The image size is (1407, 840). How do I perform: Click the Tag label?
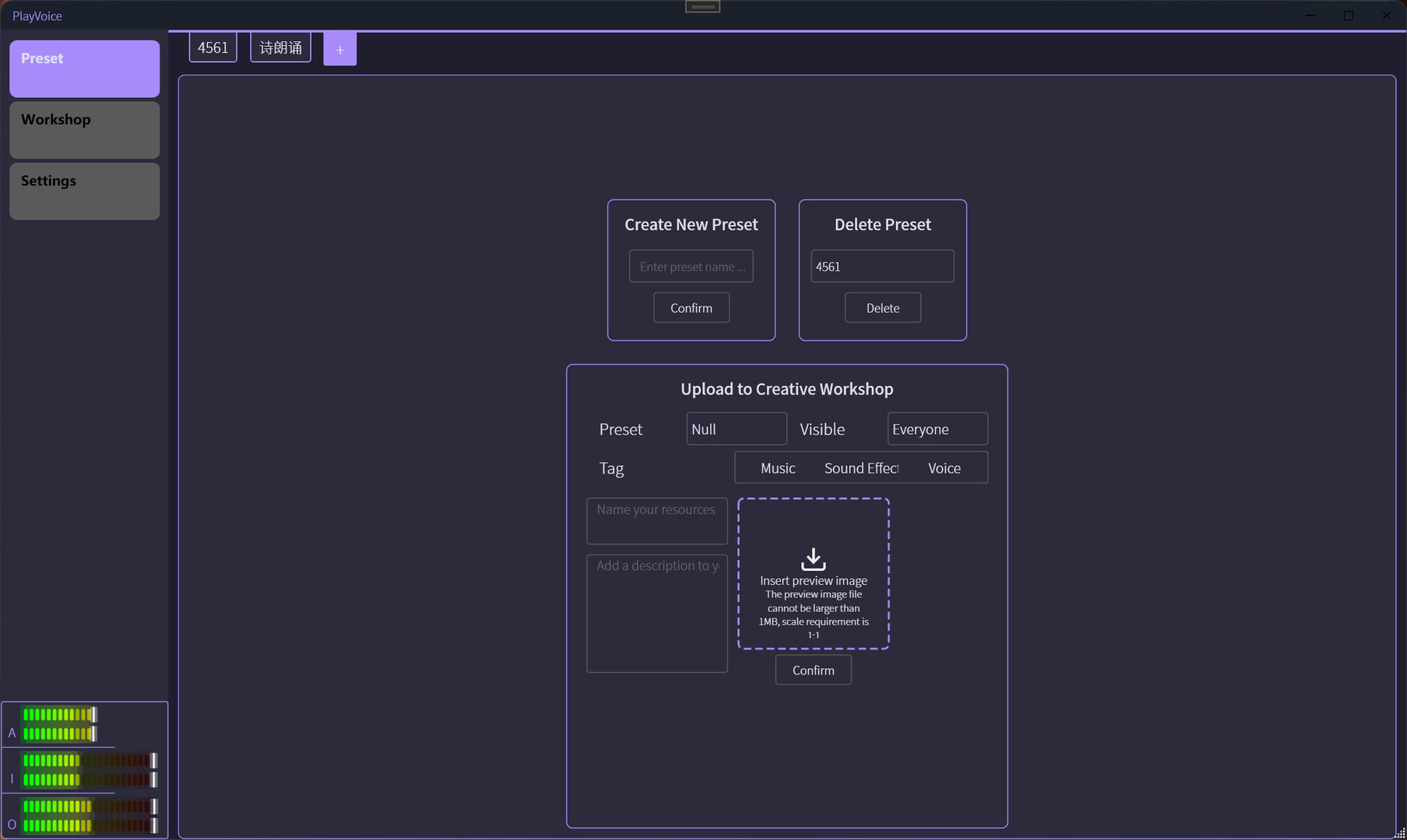611,468
